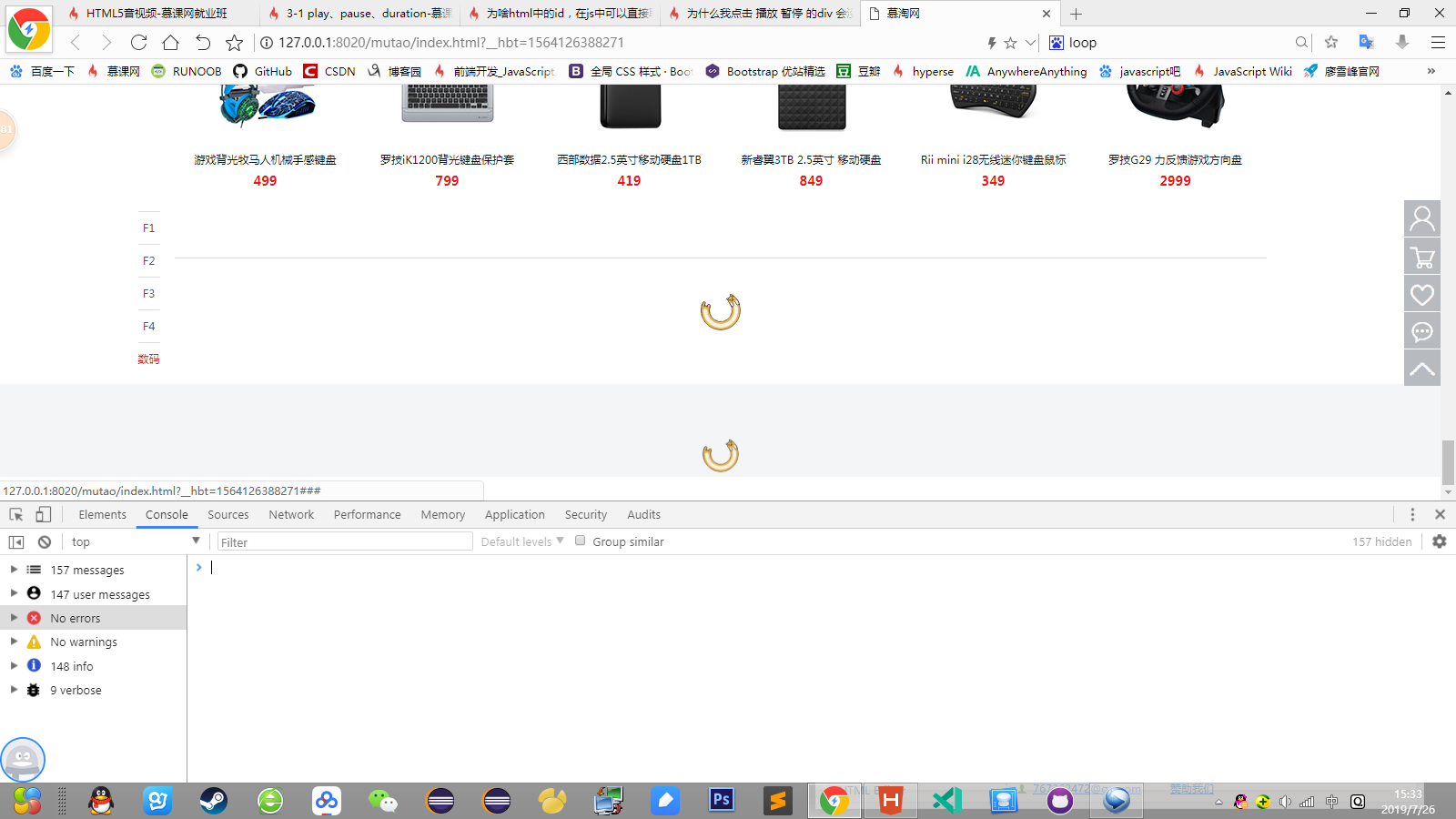The height and width of the screenshot is (819, 1456).
Task: Switch to the Sources tab
Action: pos(228,514)
